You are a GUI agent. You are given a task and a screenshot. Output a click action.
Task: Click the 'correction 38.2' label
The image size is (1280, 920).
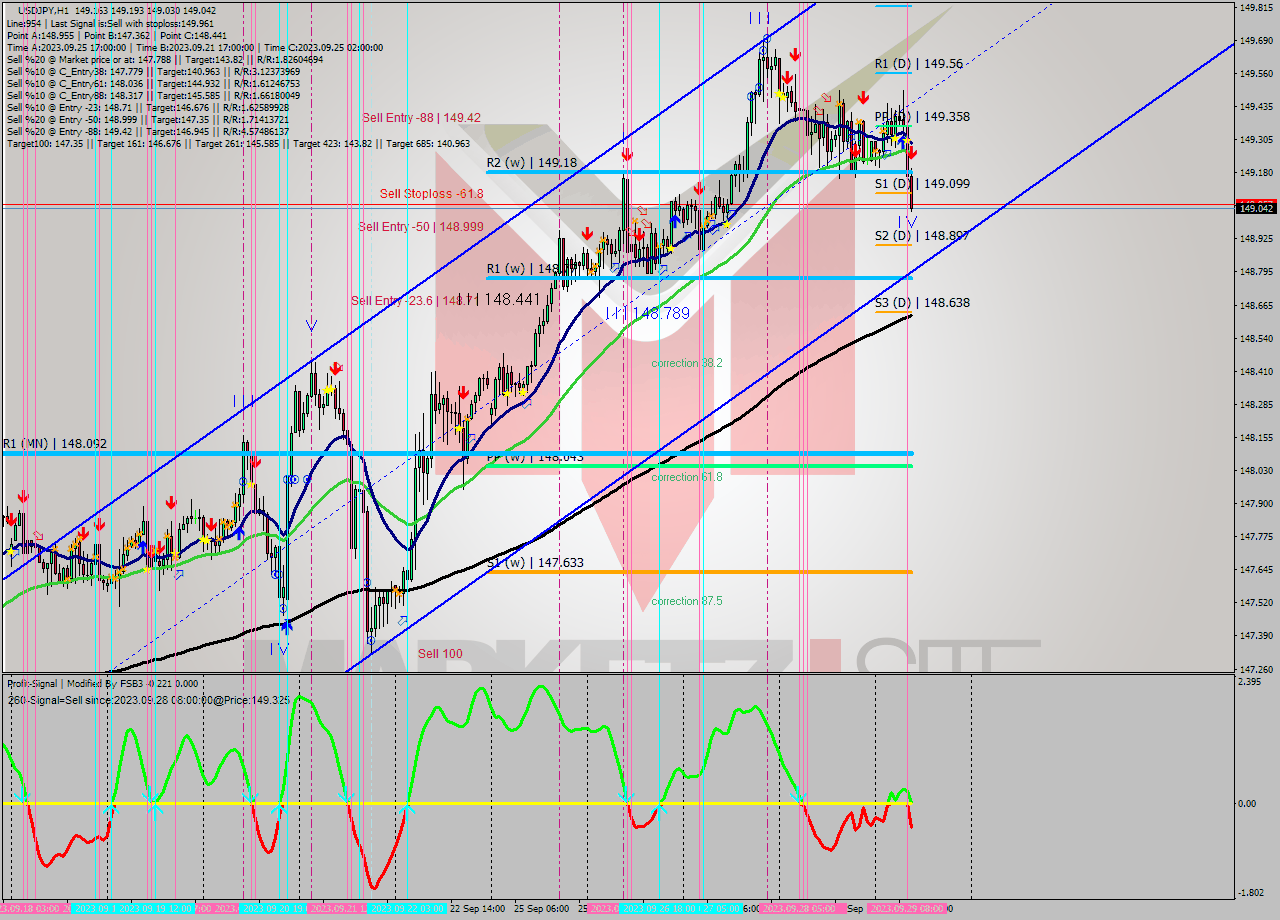(x=686, y=363)
